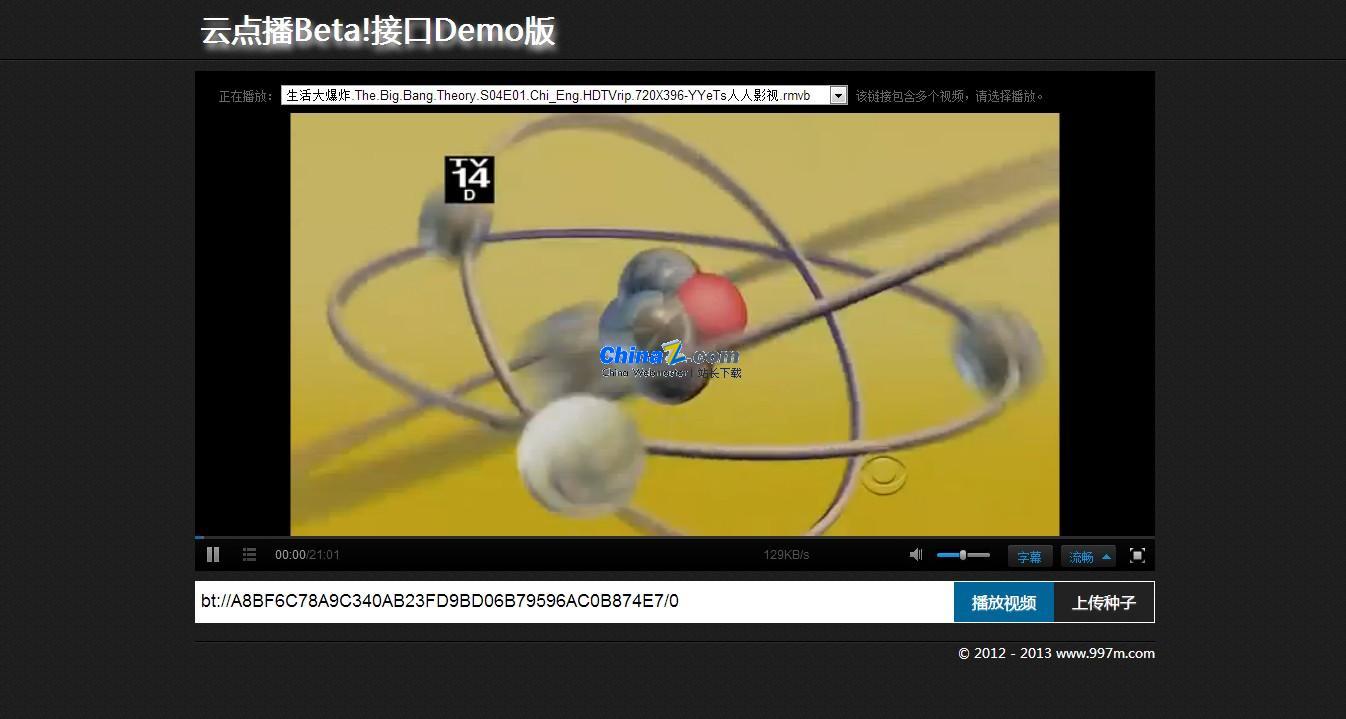
Task: Click the video picture area
Action: (675, 324)
